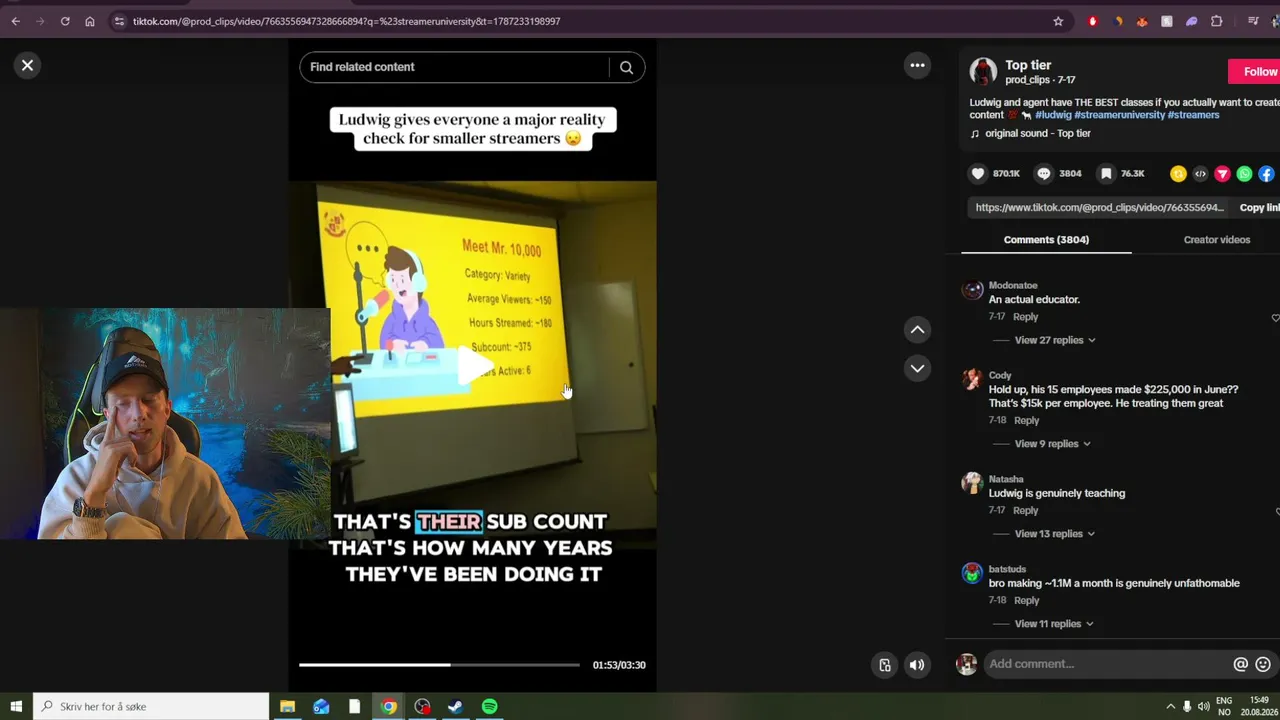Image resolution: width=1280 pixels, height=720 pixels.
Task: Switch to the Creator videos tab
Action: point(1217,240)
